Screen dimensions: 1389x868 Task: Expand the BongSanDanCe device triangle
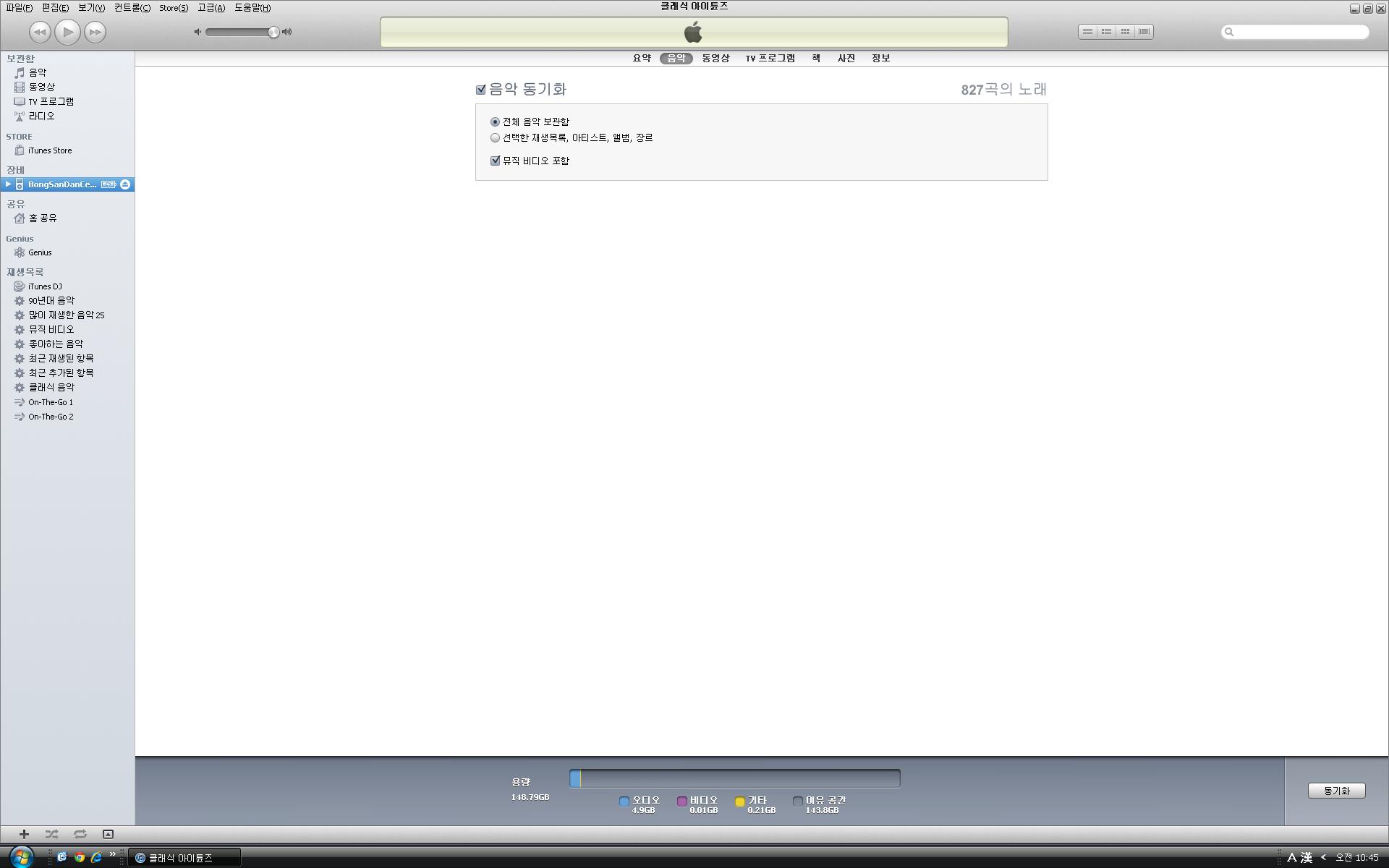[8, 184]
